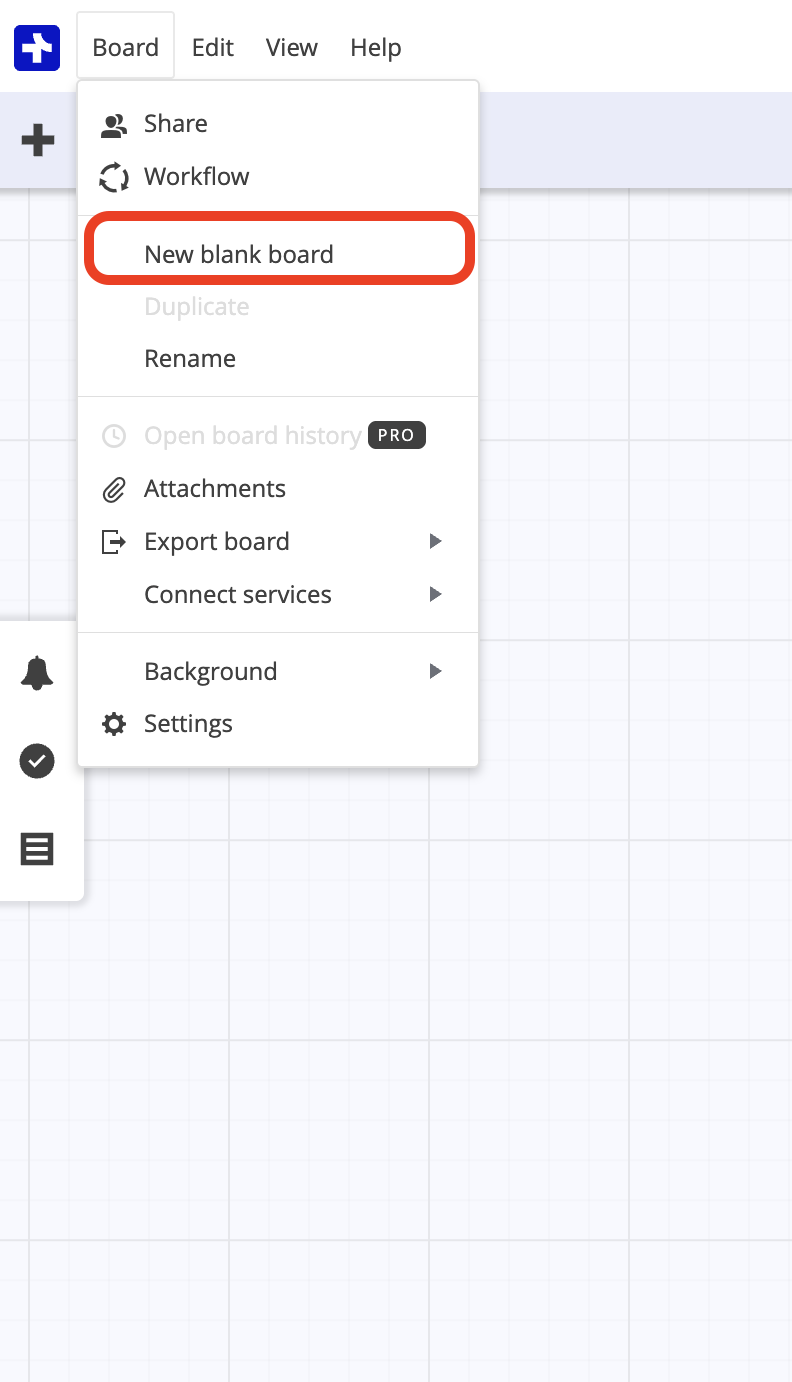Click the plus icon to add a new element
Screen dimensions: 792x1382
pos(37,140)
